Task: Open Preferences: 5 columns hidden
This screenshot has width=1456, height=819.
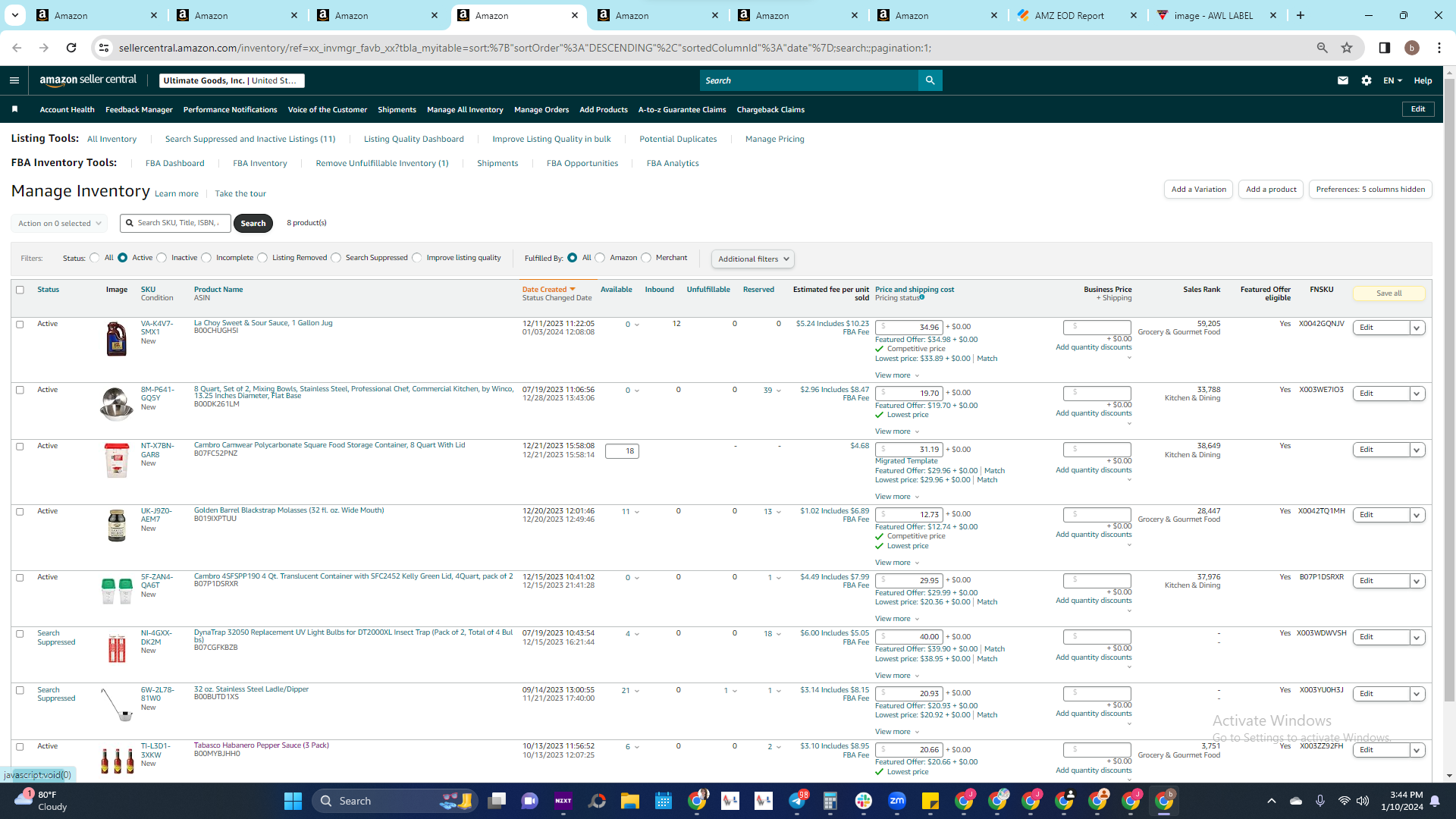Action: click(x=1370, y=190)
